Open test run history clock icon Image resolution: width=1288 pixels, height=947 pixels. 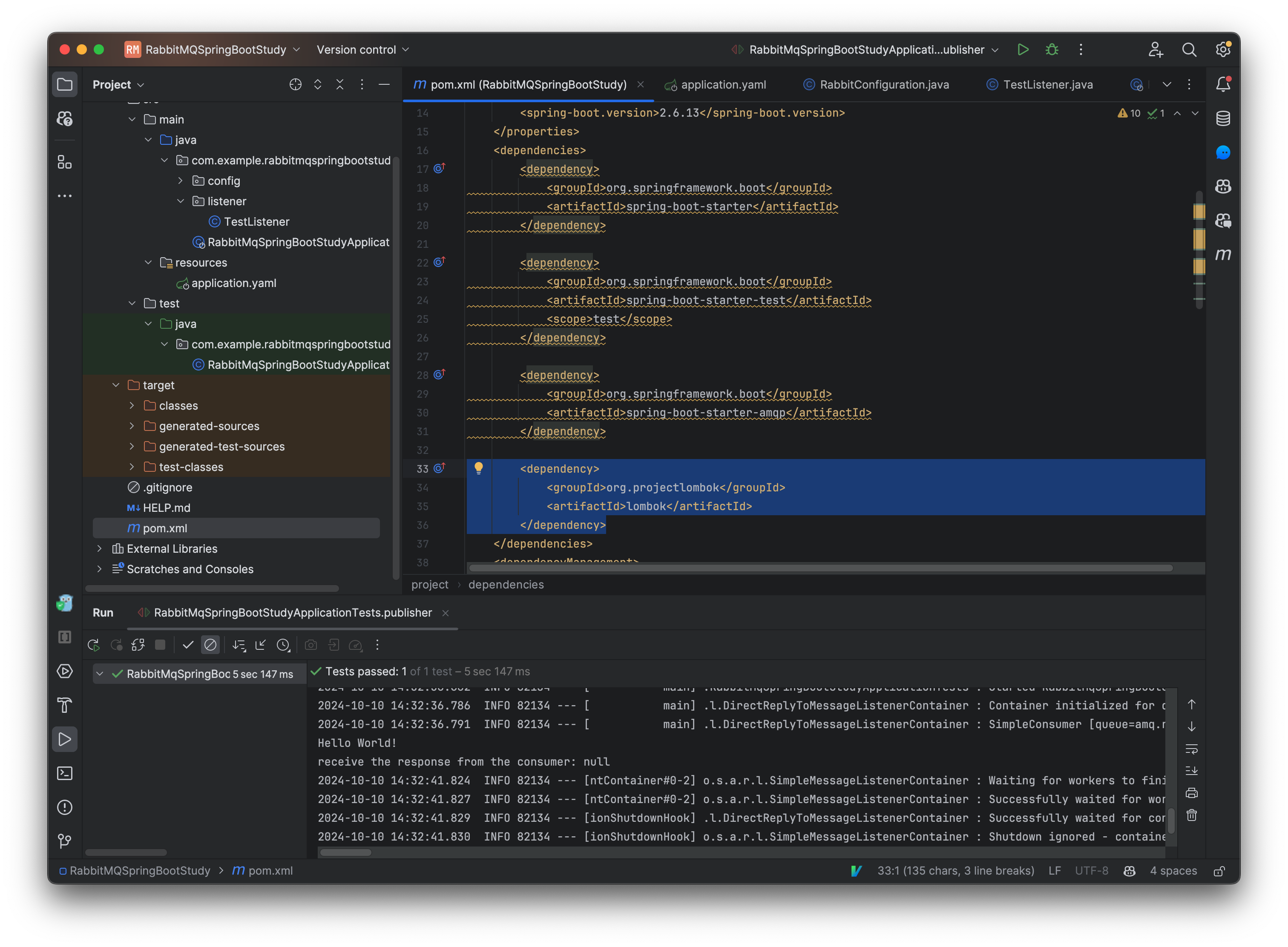[x=283, y=644]
